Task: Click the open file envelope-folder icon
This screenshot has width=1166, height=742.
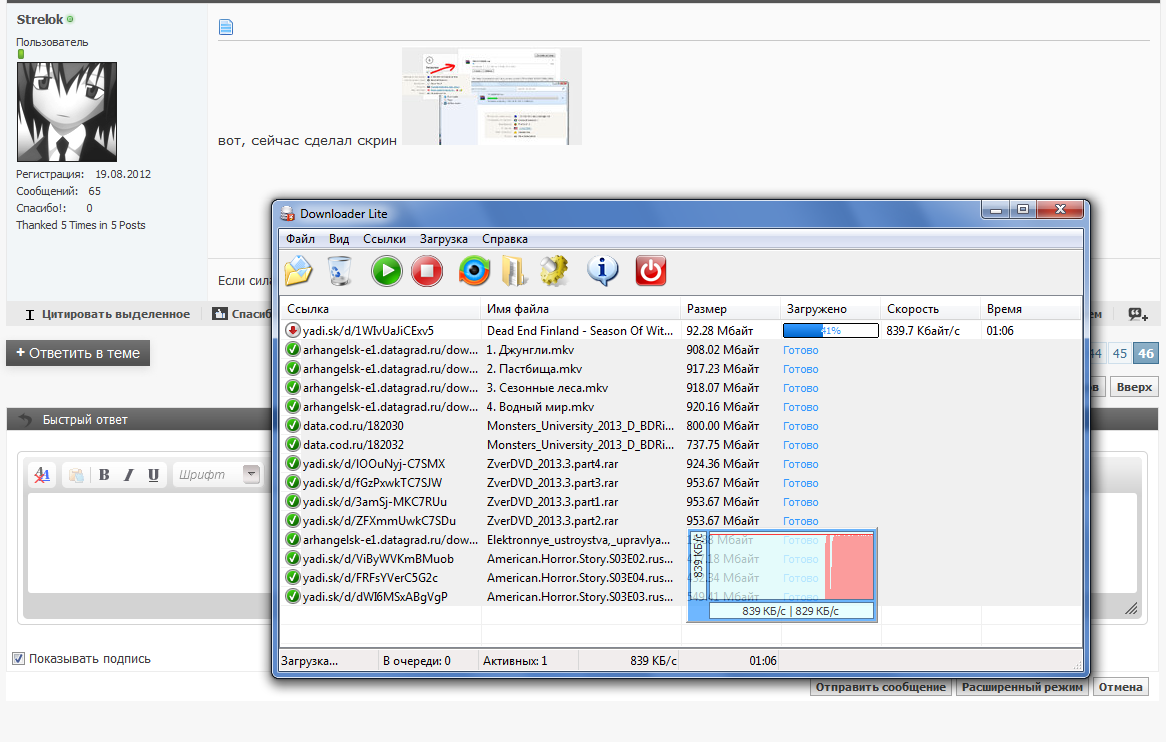Action: point(299,271)
